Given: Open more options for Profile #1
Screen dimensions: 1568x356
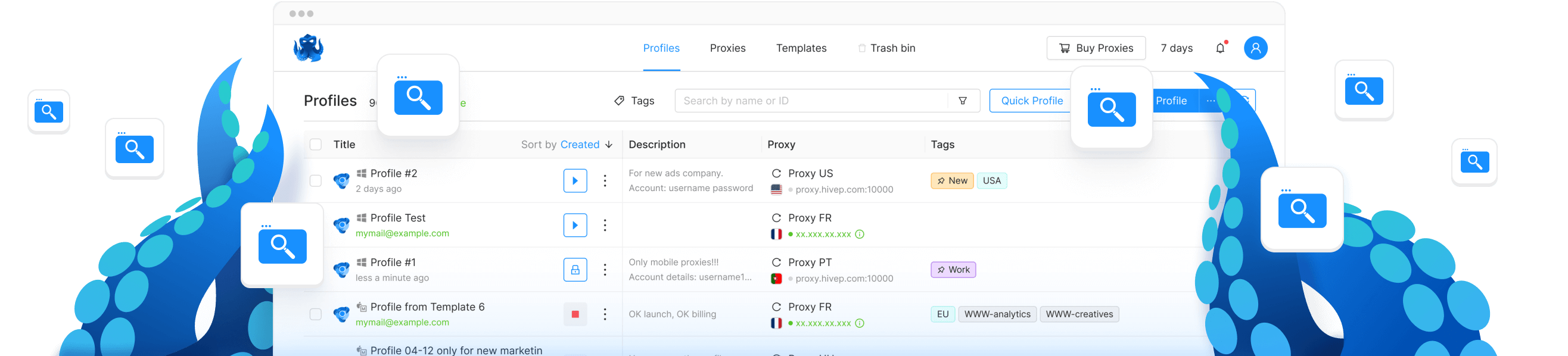Looking at the screenshot, I should point(605,270).
